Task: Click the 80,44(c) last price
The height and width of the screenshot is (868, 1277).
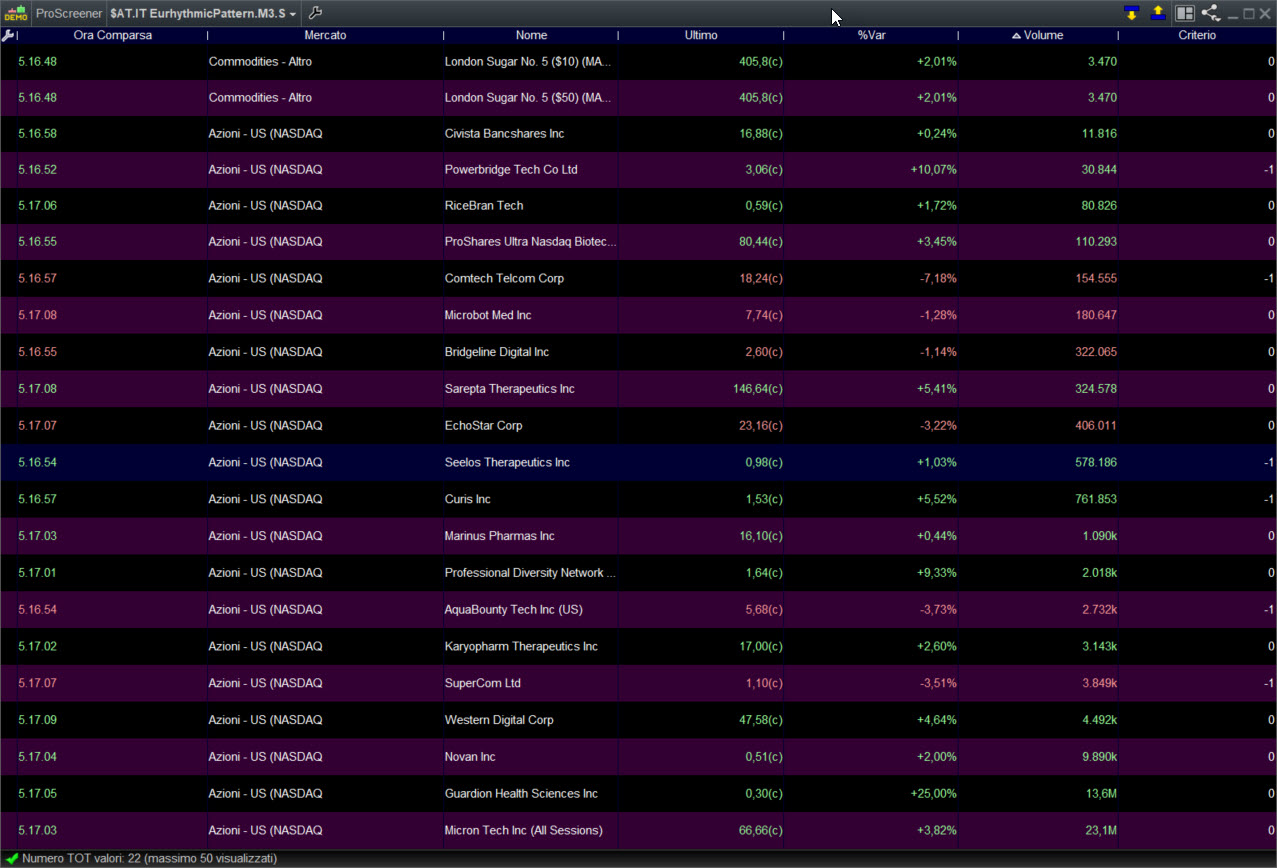Action: 761,242
